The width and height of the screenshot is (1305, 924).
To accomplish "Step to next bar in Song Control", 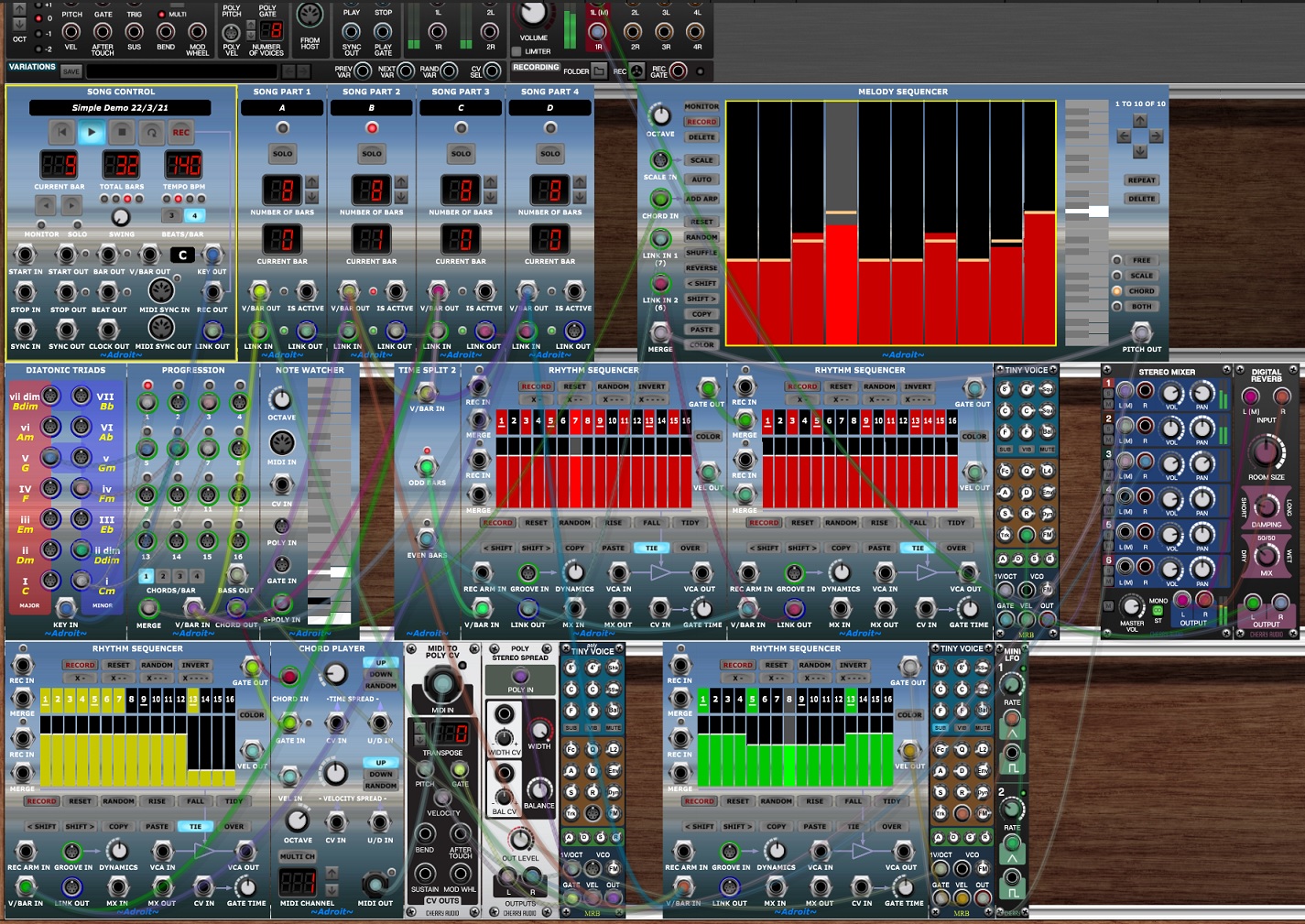I will pos(71,205).
